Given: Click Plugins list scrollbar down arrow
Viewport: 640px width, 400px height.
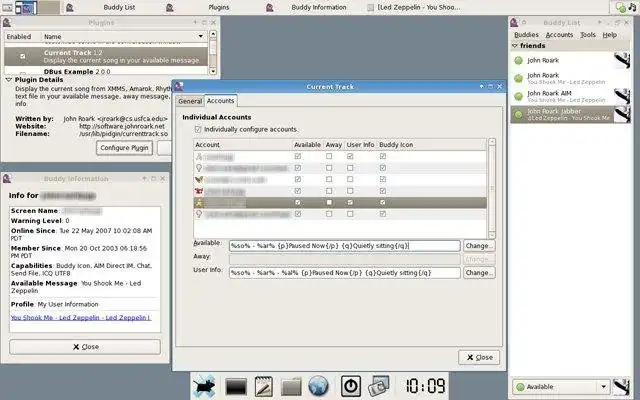Looking at the screenshot, I should point(213,71).
